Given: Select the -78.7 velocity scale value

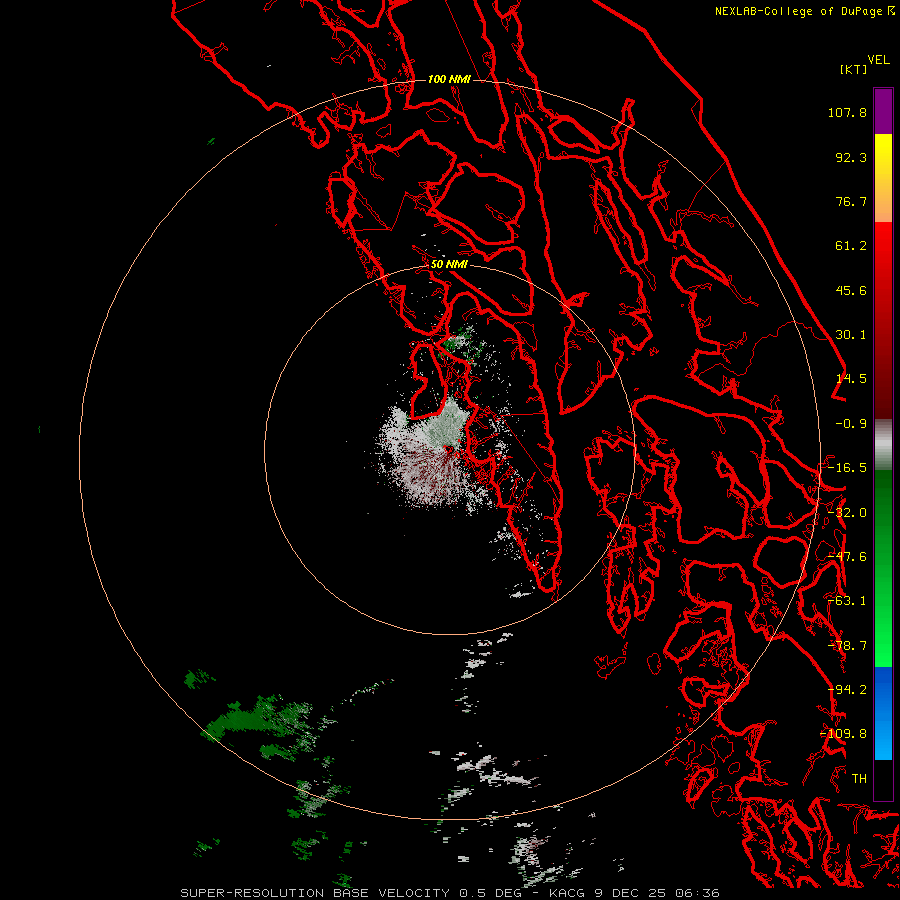Looking at the screenshot, I should [847, 646].
